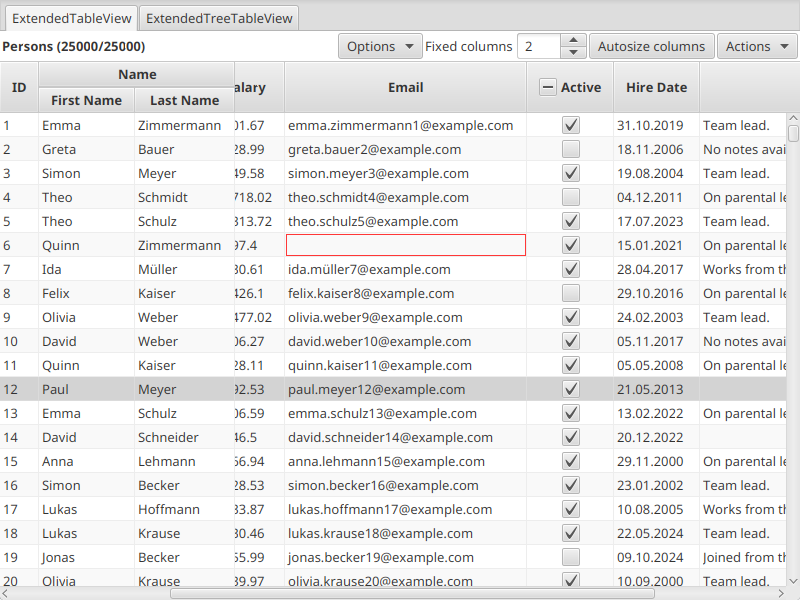The width and height of the screenshot is (800, 600).
Task: Select the ExtendedTableView tab
Action: point(71,18)
